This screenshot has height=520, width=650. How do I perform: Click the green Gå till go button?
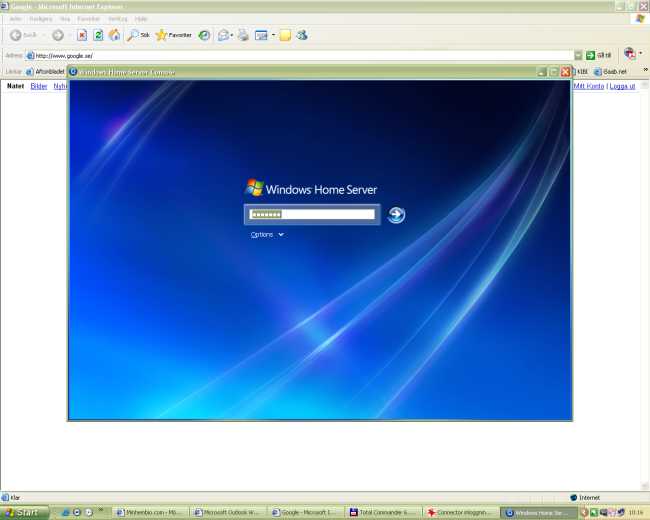598,55
